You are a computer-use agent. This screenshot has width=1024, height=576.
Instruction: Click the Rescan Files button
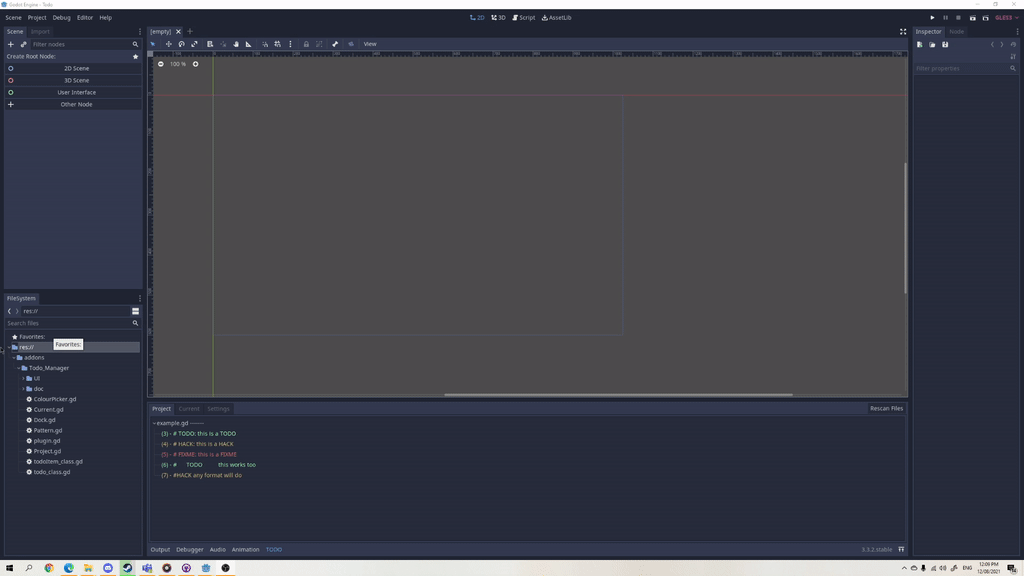point(886,408)
